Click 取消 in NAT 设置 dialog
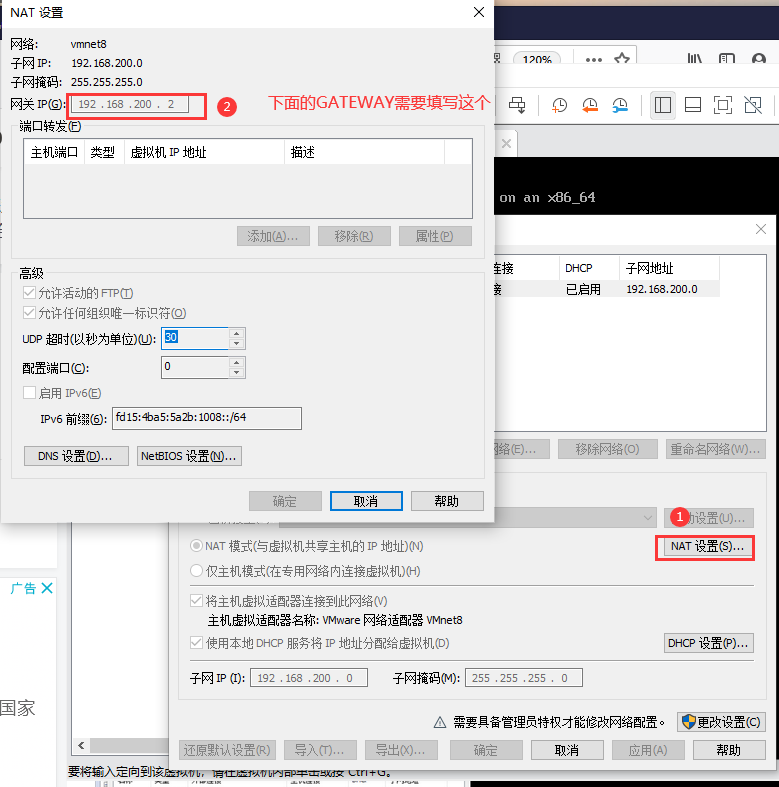The image size is (779, 787). click(x=366, y=501)
